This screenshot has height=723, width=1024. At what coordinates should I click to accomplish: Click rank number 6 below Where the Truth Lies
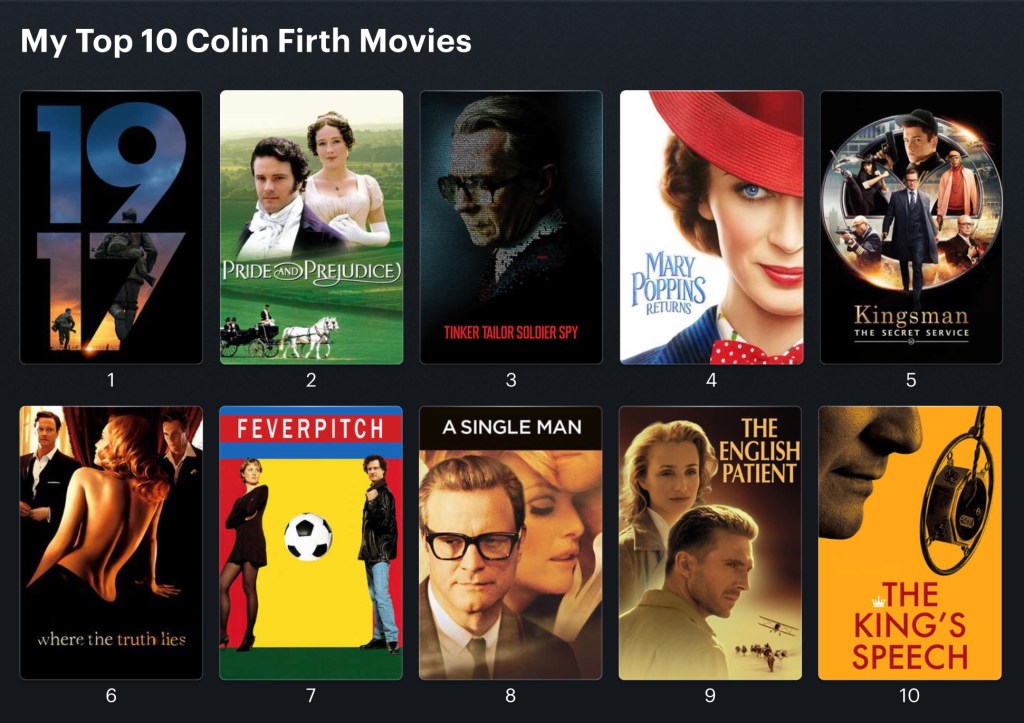click(x=111, y=695)
